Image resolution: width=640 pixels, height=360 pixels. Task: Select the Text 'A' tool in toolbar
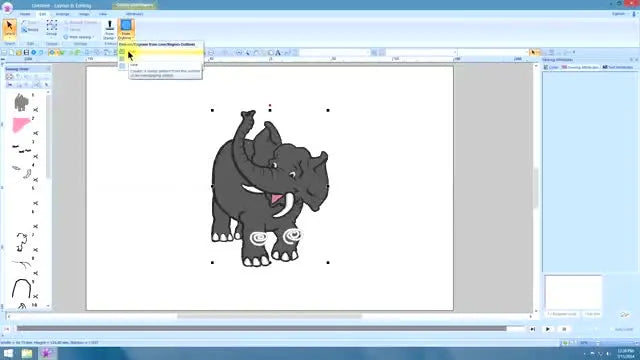coord(278,53)
